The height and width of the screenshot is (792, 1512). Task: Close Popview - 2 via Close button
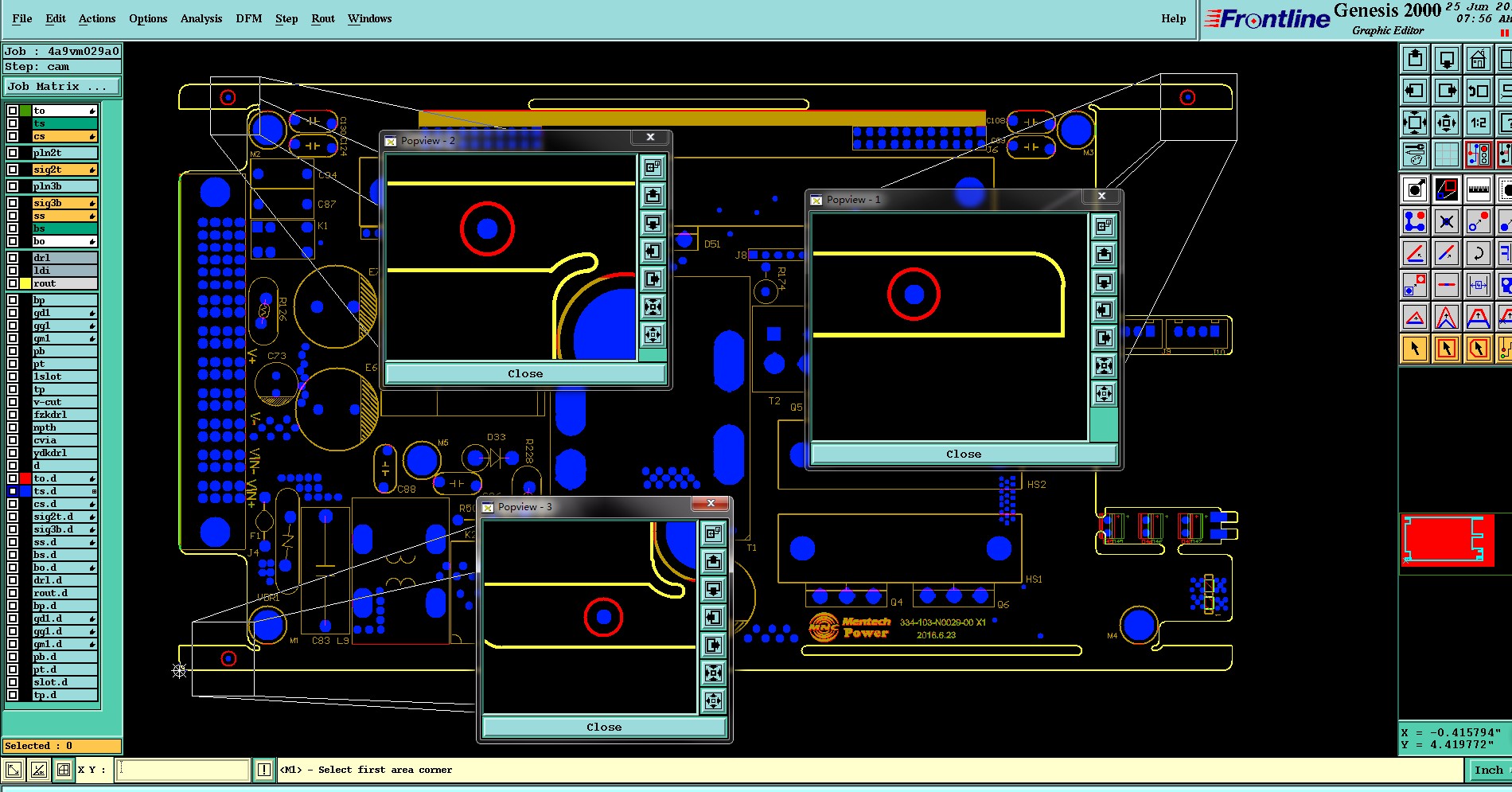525,373
